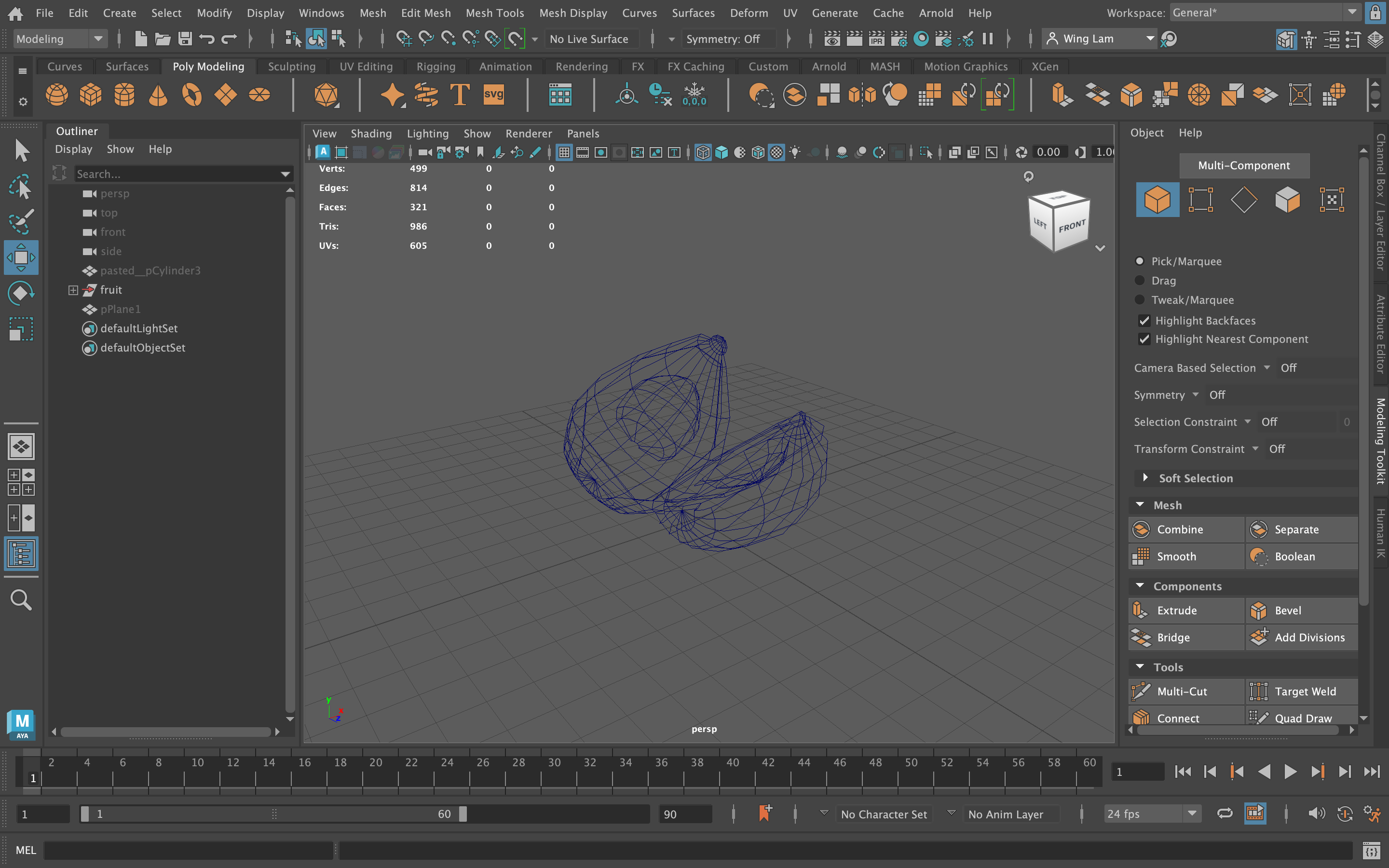
Task: Click the Outliner horizontal scrollbar
Action: click(165, 732)
